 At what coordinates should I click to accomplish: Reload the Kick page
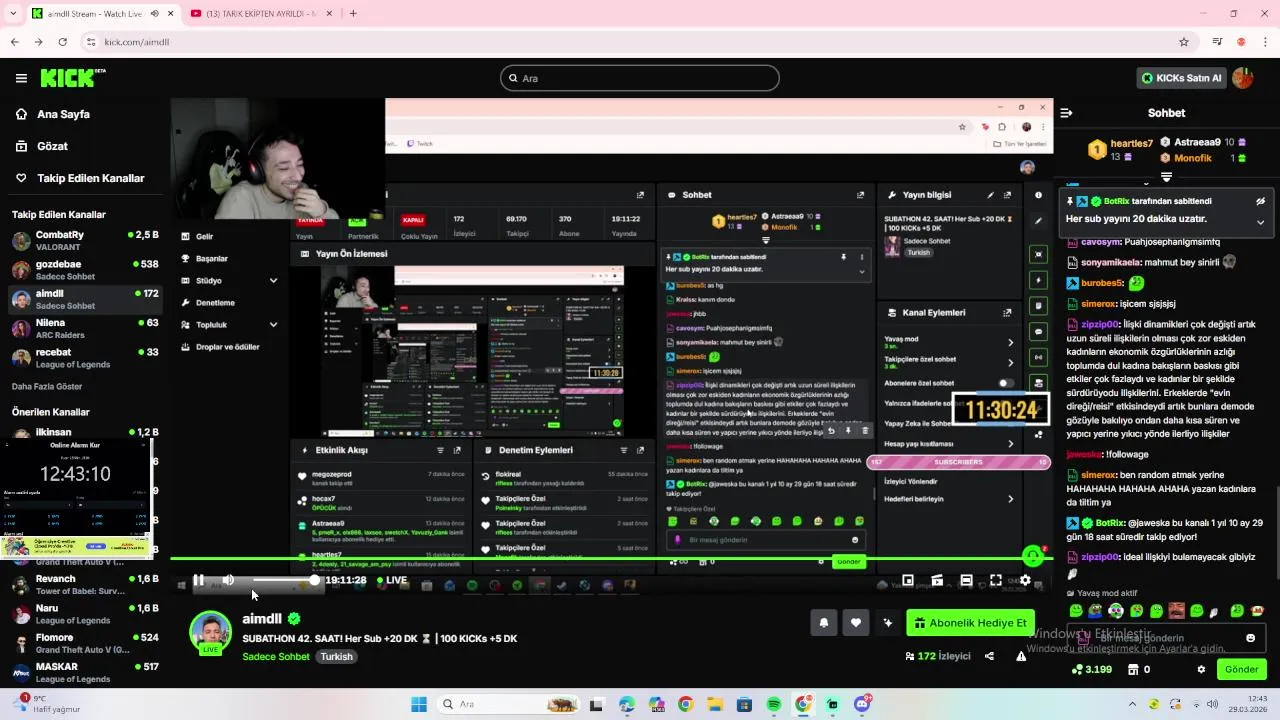pos(62,42)
